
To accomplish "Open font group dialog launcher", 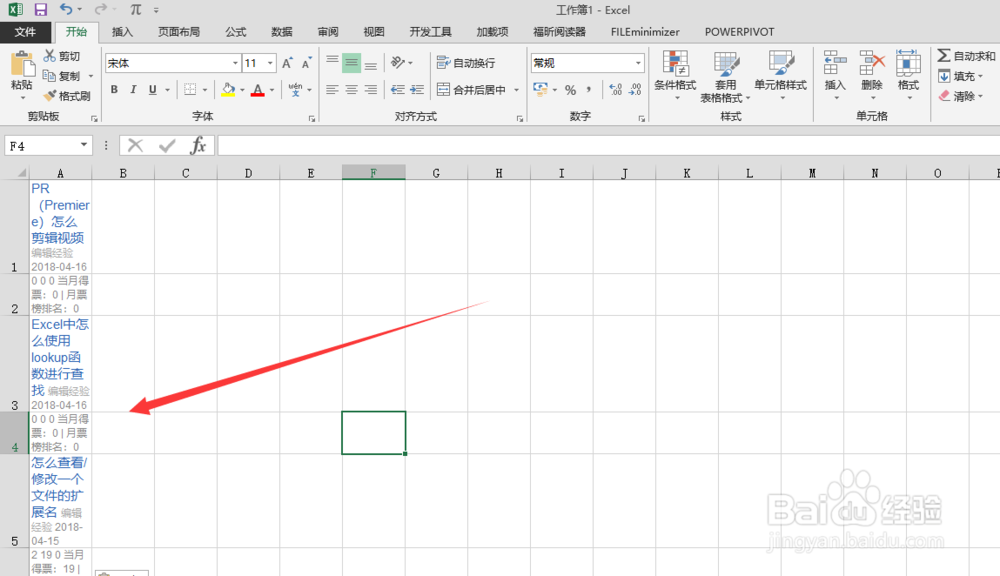I will click(x=312, y=119).
